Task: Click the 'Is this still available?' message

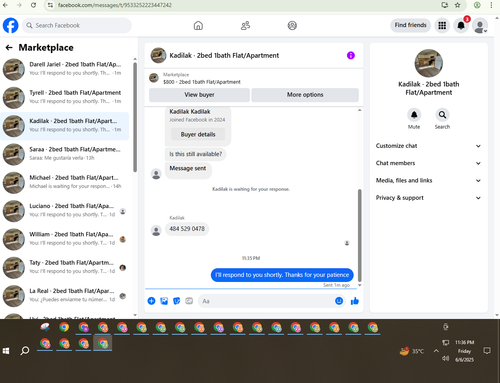Action: 195,154
